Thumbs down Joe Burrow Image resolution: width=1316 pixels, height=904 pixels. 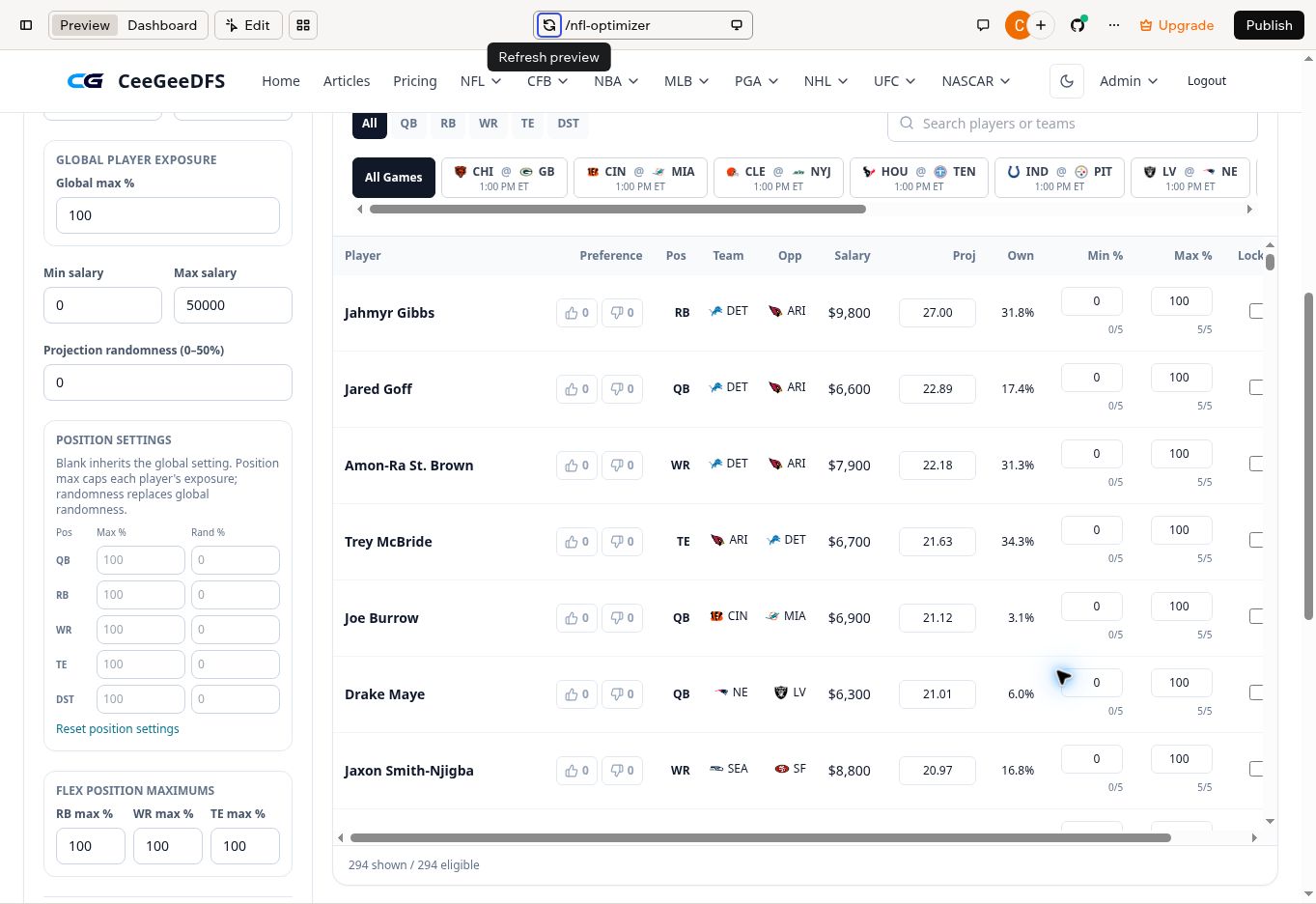click(x=622, y=618)
